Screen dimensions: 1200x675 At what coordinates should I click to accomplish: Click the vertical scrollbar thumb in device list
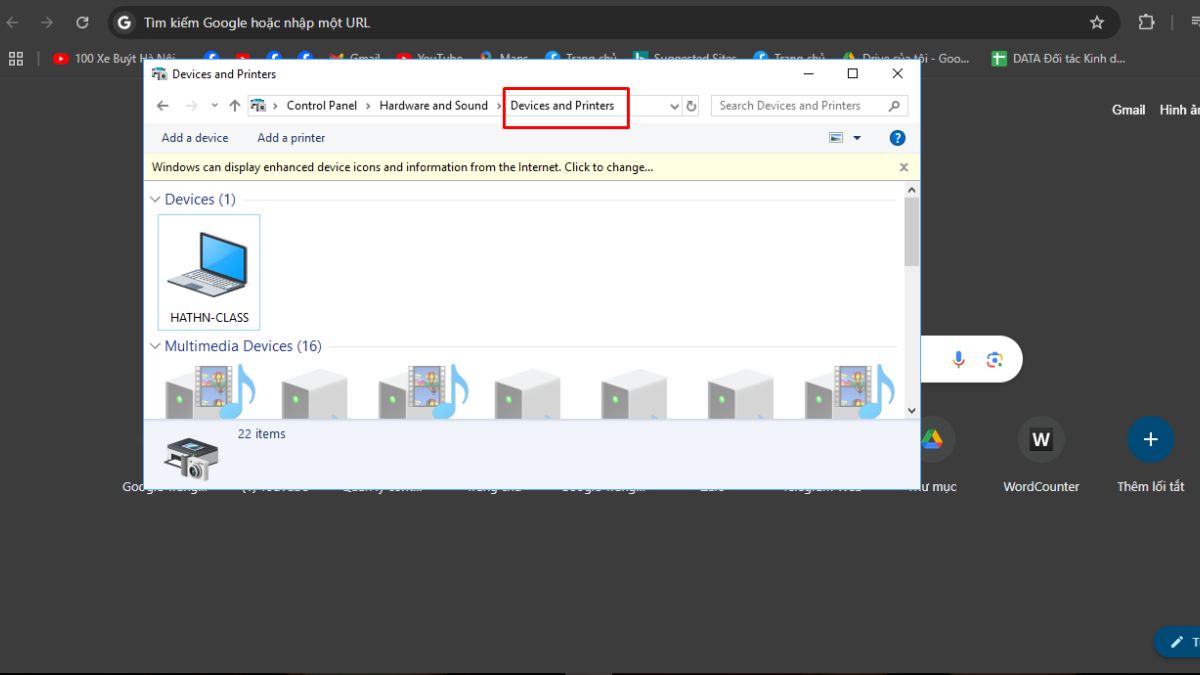[x=912, y=232]
